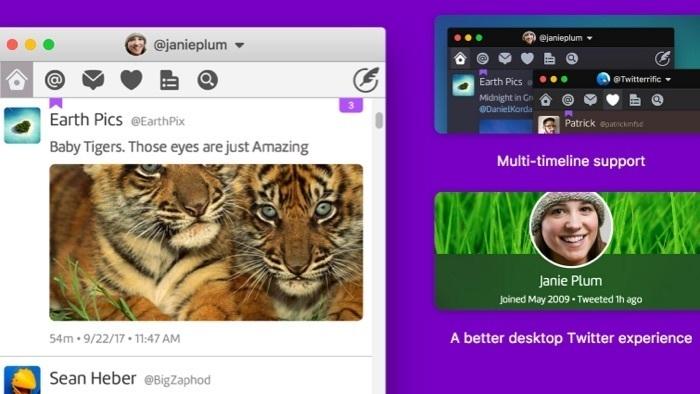The width and height of the screenshot is (700, 394).
Task: Open @EarthPix handle link
Action: (x=158, y=121)
